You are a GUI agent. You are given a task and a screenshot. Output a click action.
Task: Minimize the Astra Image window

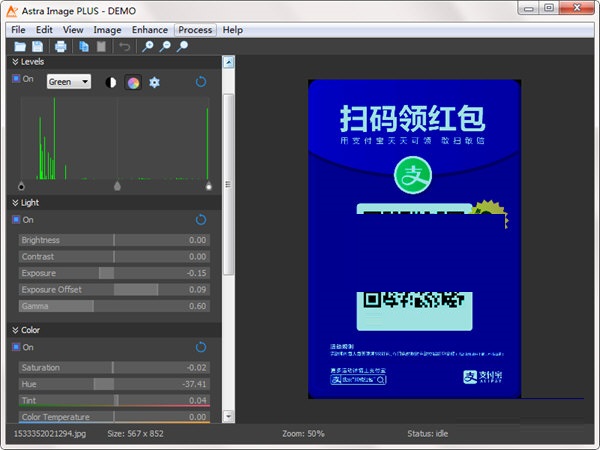529,8
